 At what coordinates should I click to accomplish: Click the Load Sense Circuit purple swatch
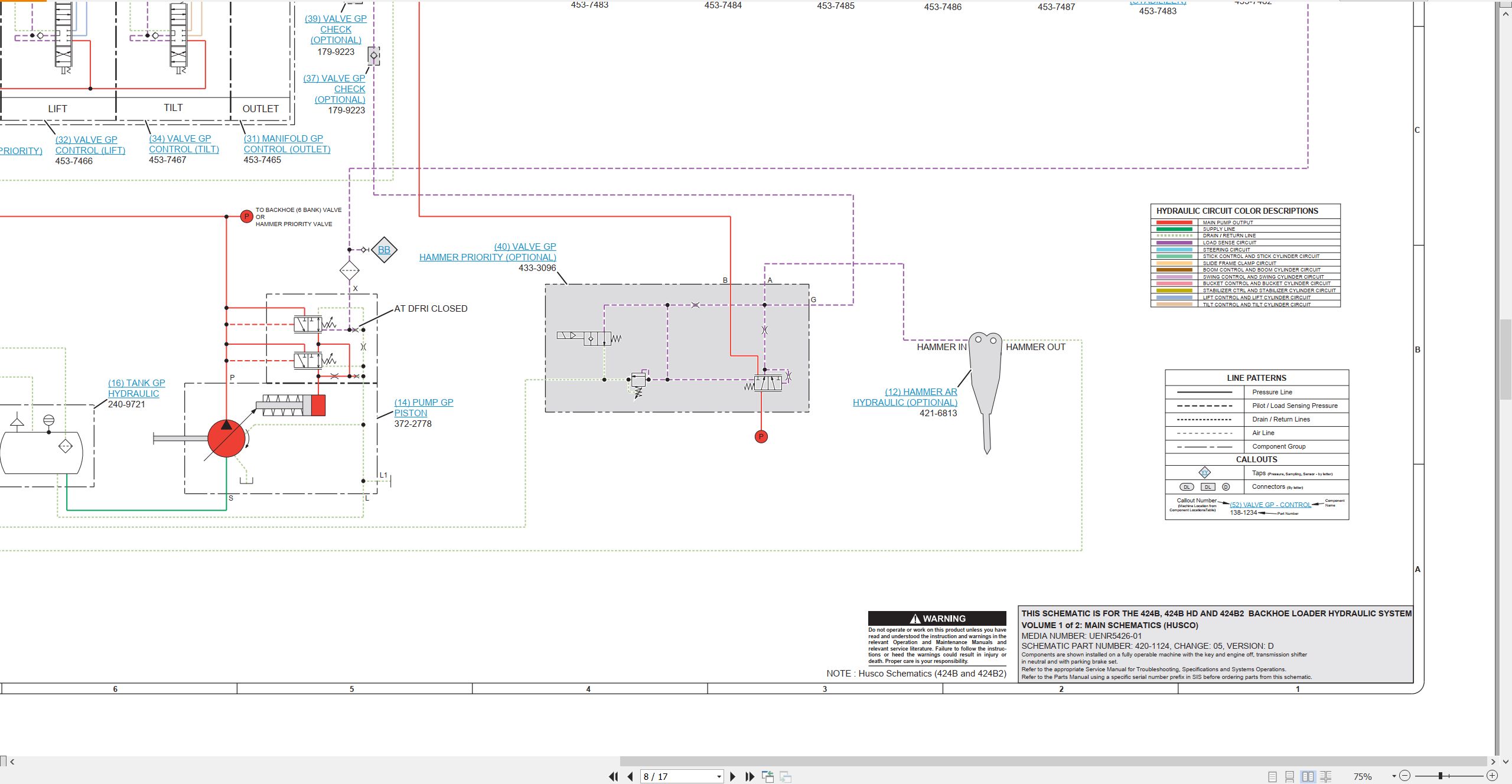1174,243
